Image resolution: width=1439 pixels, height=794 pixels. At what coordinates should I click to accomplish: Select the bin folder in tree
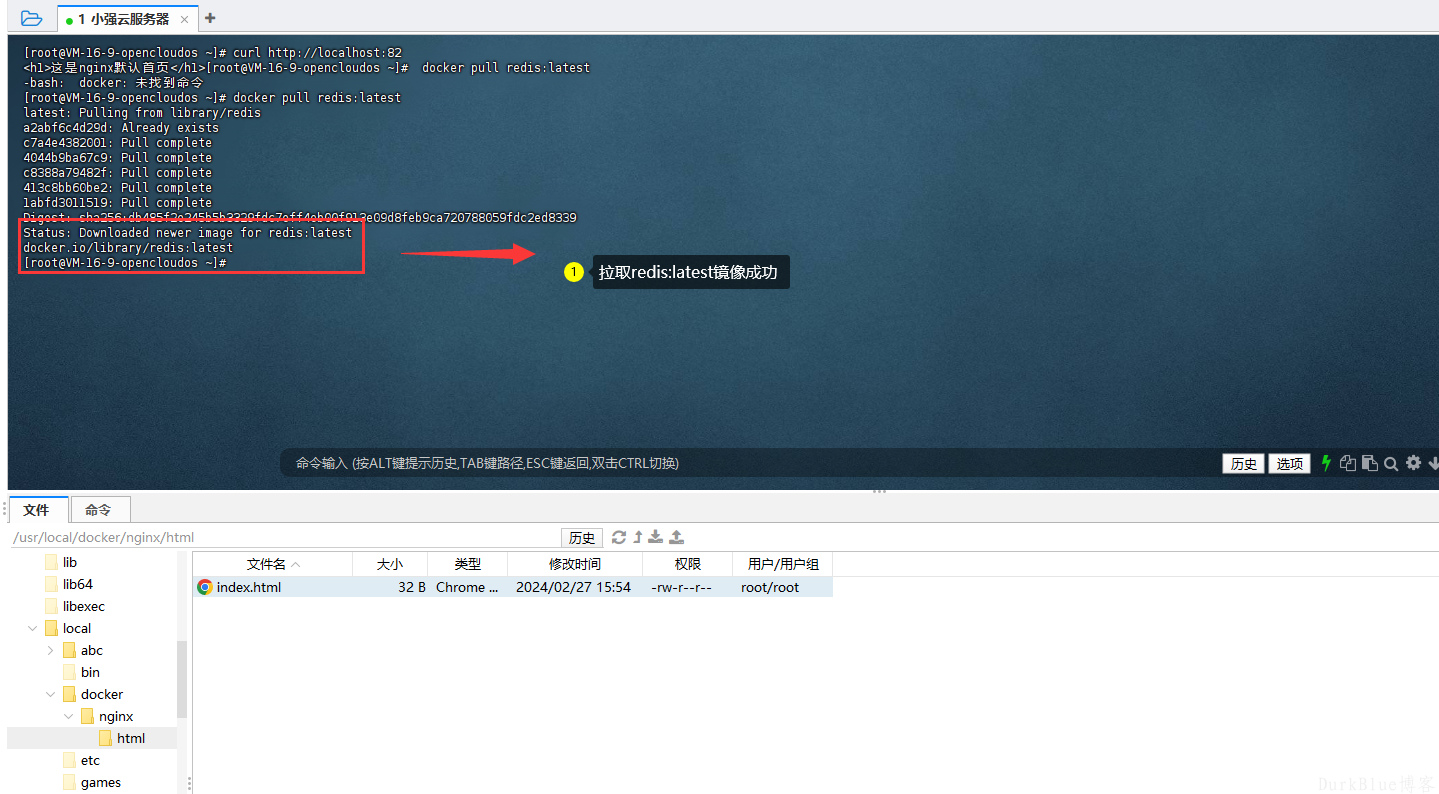[90, 672]
